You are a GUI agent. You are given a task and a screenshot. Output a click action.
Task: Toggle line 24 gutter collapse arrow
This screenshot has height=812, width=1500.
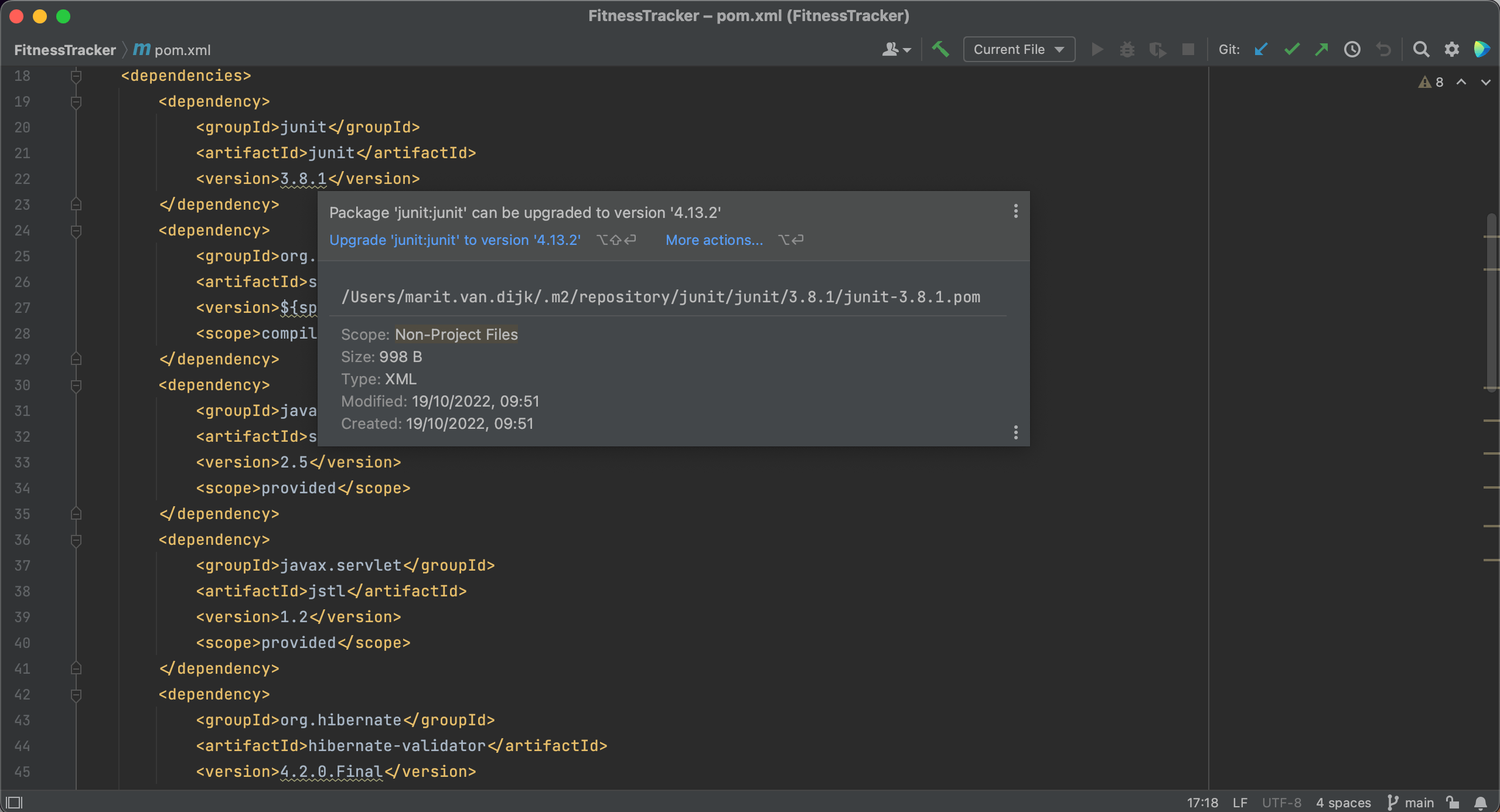[x=76, y=231]
